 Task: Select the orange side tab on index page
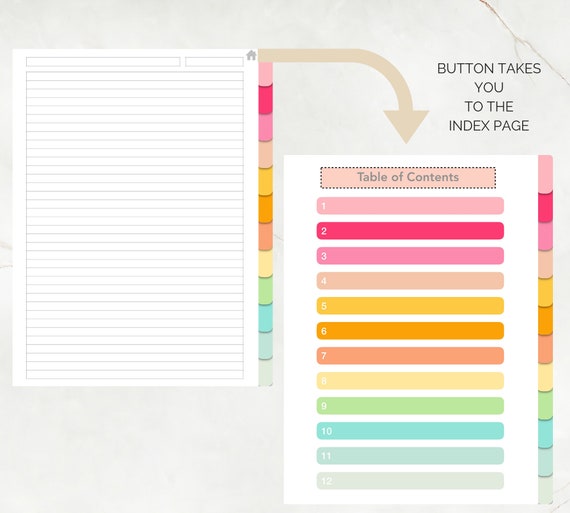545,321
